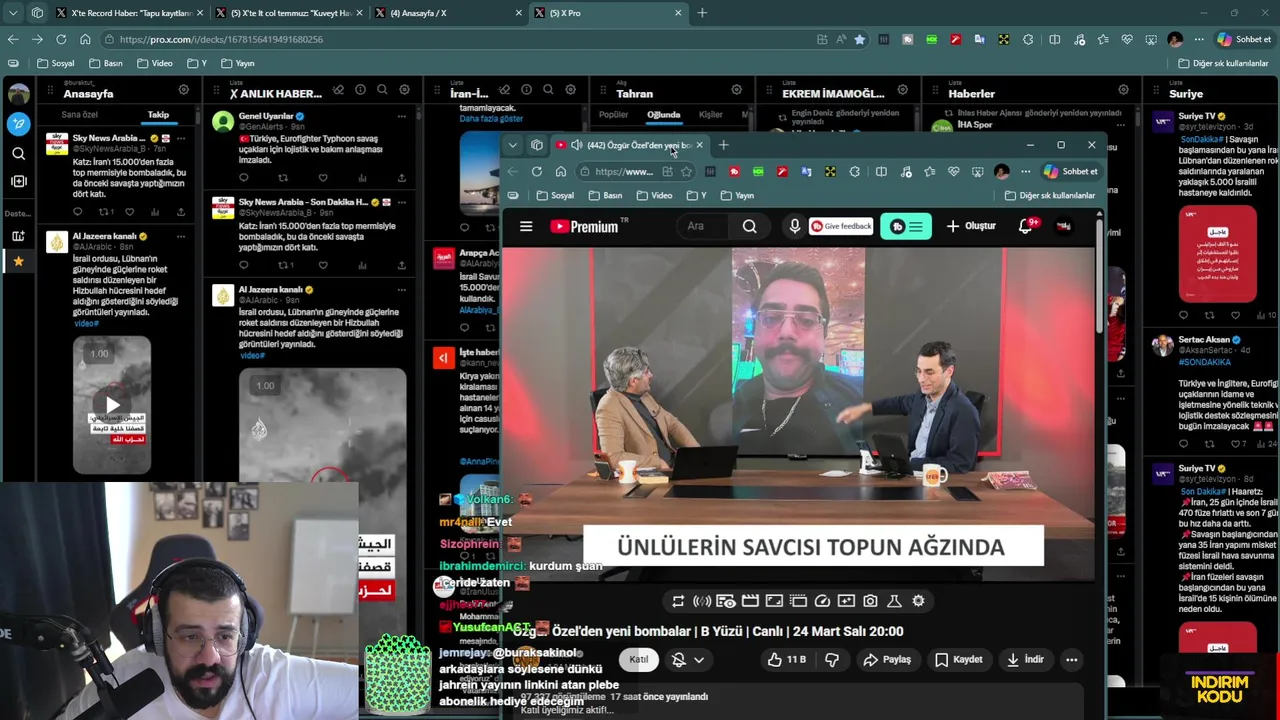Expand tab list chevron in YouTube window

tap(513, 146)
